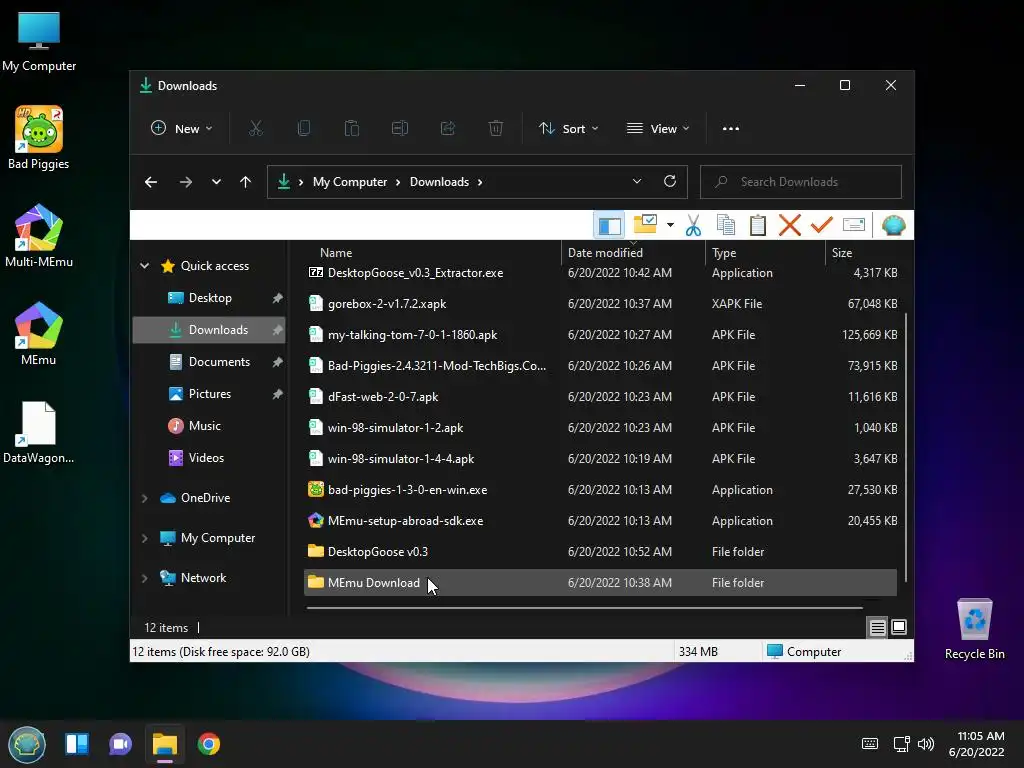Click the clipboard Paste icon in the classic toolbar
Screen dimensions: 1024x768
[758, 225]
